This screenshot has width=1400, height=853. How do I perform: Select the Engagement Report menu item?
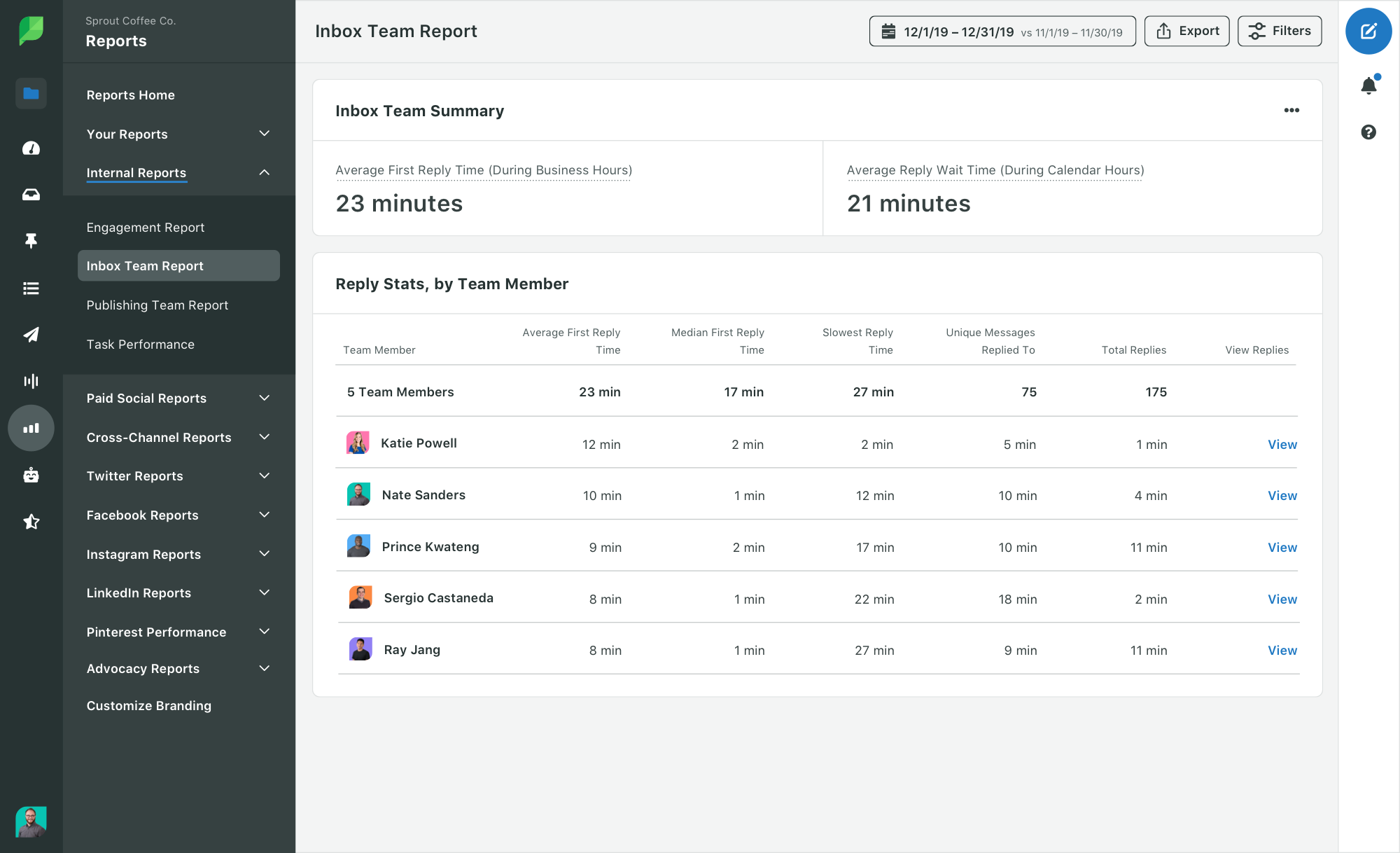(145, 227)
